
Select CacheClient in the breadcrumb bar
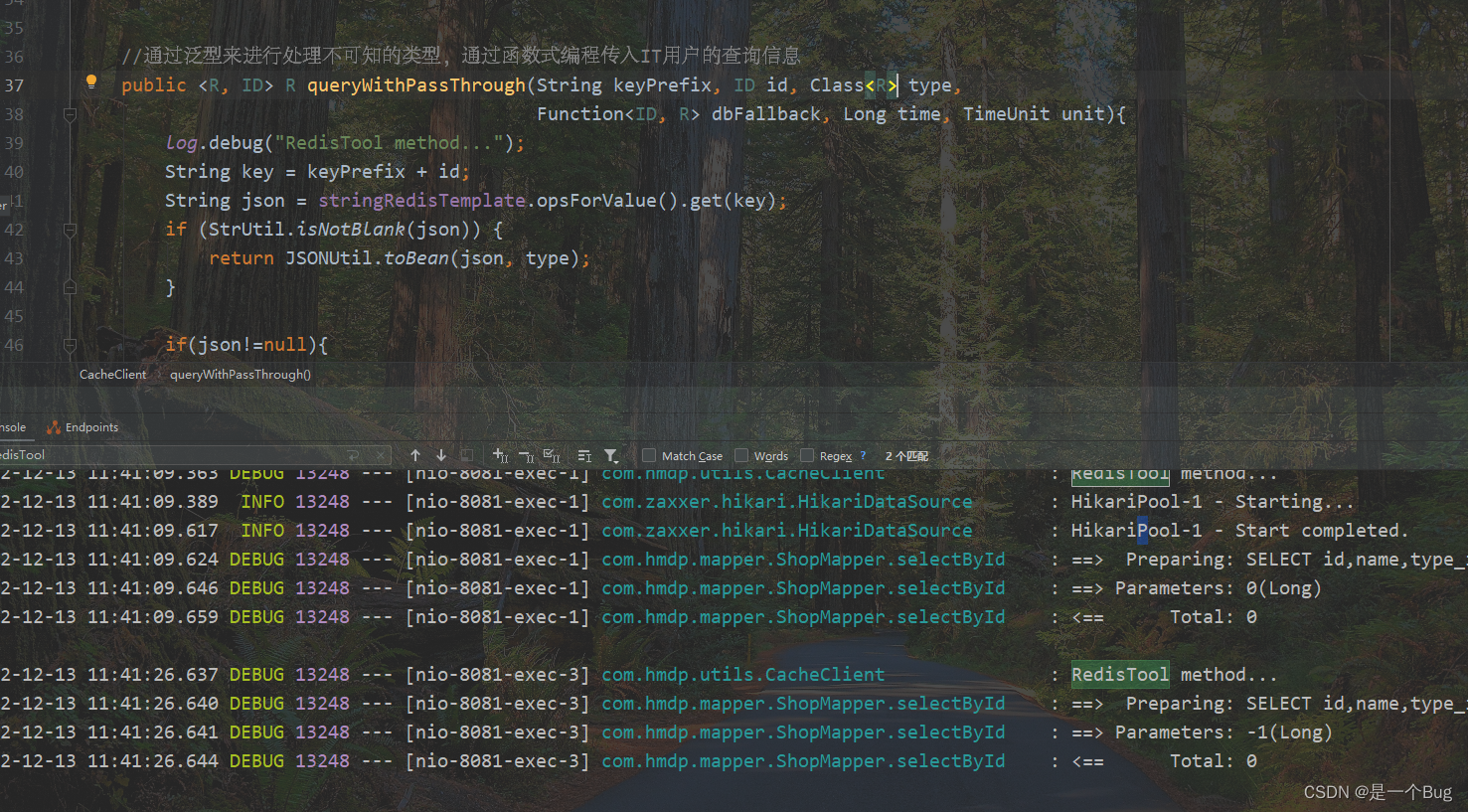coord(112,375)
